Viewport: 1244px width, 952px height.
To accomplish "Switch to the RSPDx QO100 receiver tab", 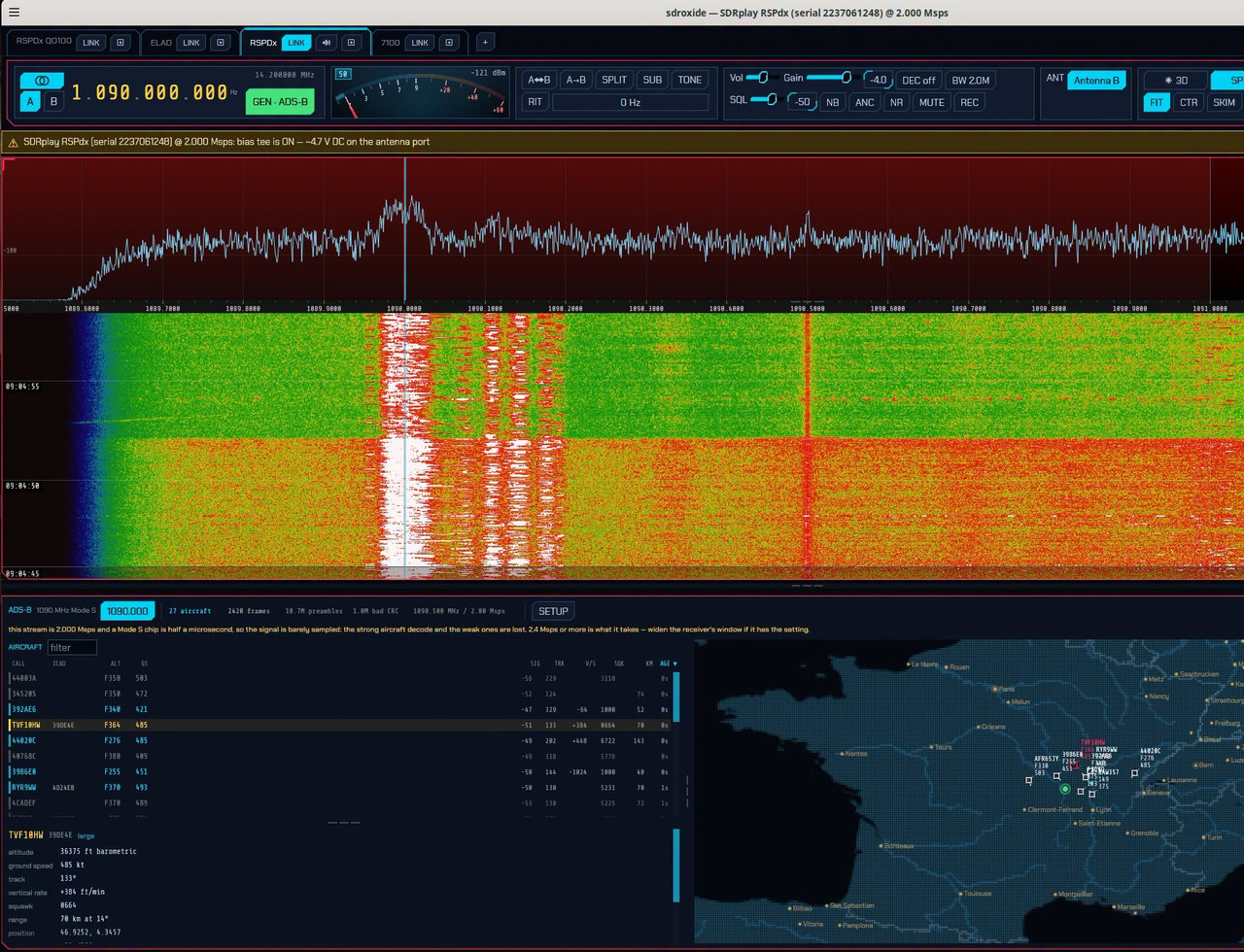I will (x=44, y=42).
